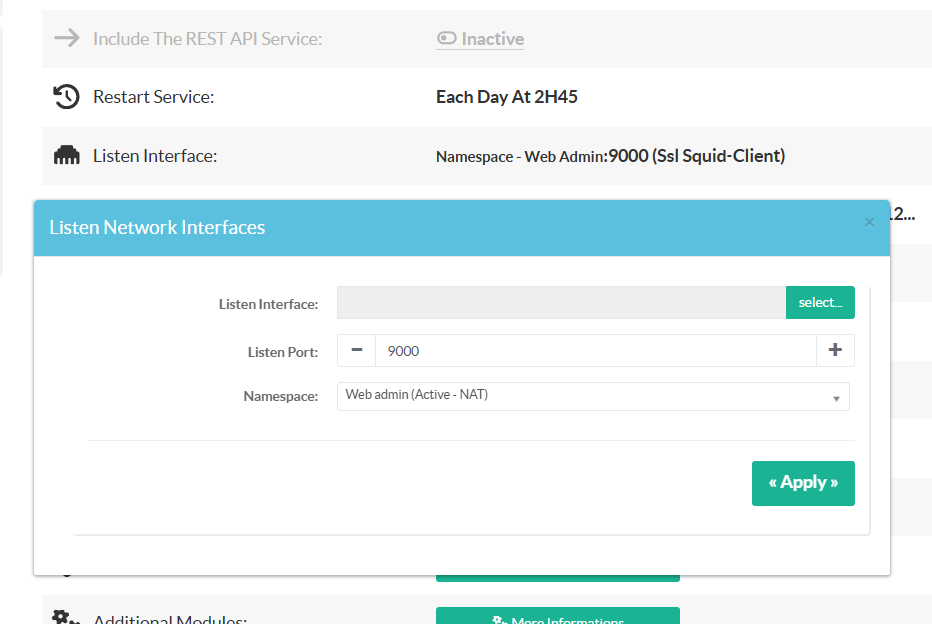Click the empty Listen Interface field in the dialog
932x624 pixels.
(x=560, y=303)
